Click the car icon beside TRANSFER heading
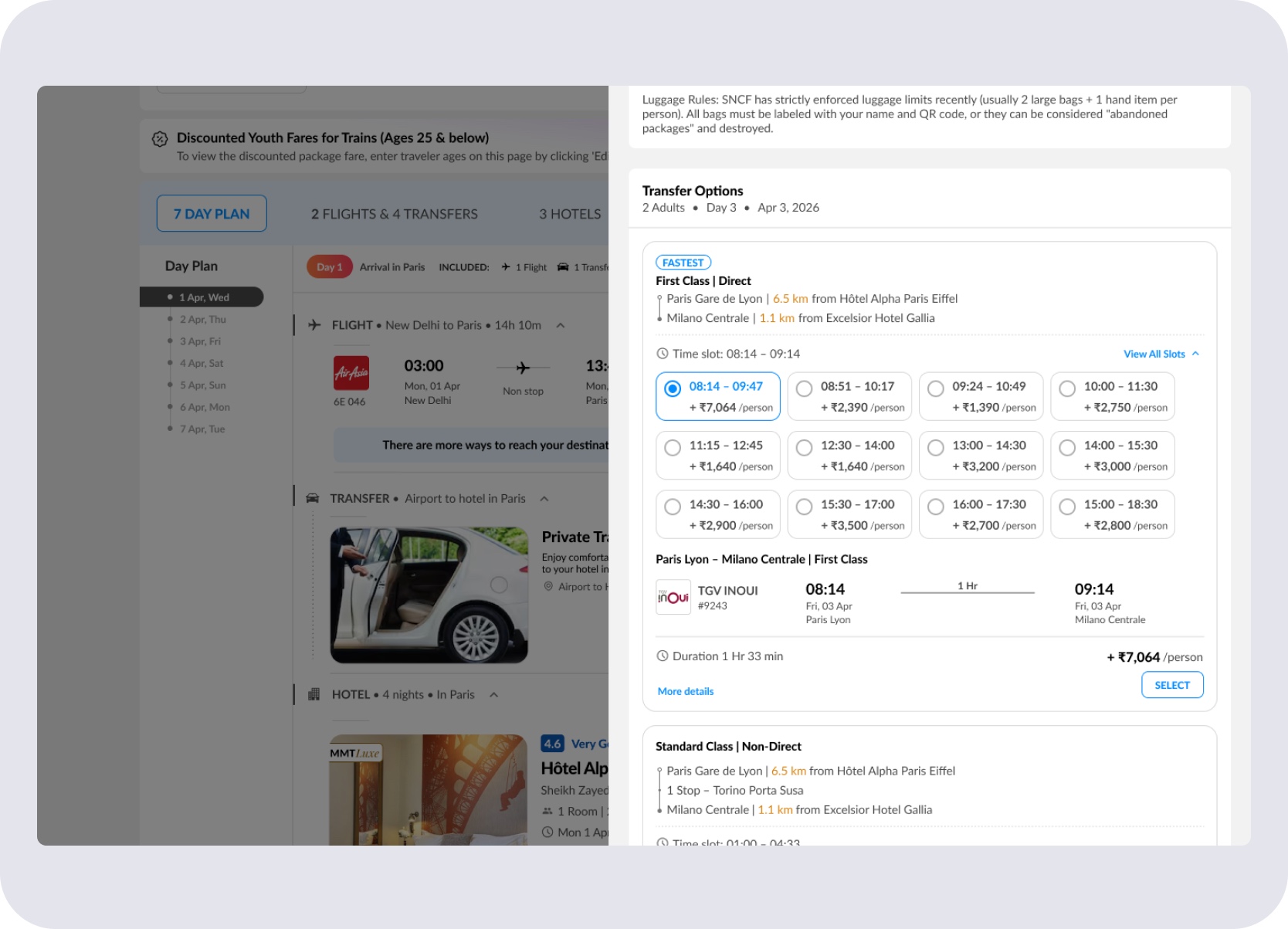The height and width of the screenshot is (929, 1288). click(x=313, y=499)
